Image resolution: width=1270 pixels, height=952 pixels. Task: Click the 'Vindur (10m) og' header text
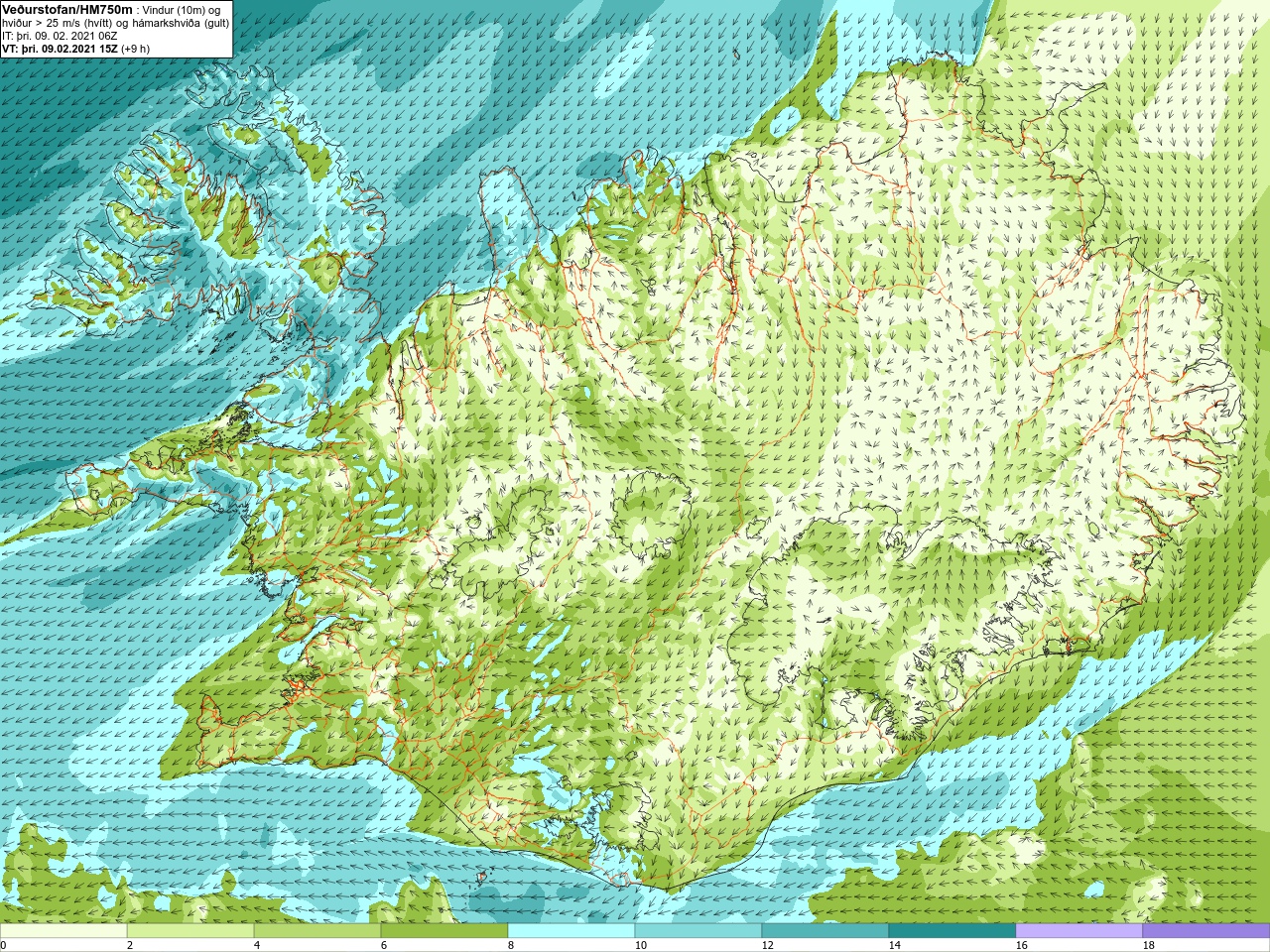click(182, 9)
